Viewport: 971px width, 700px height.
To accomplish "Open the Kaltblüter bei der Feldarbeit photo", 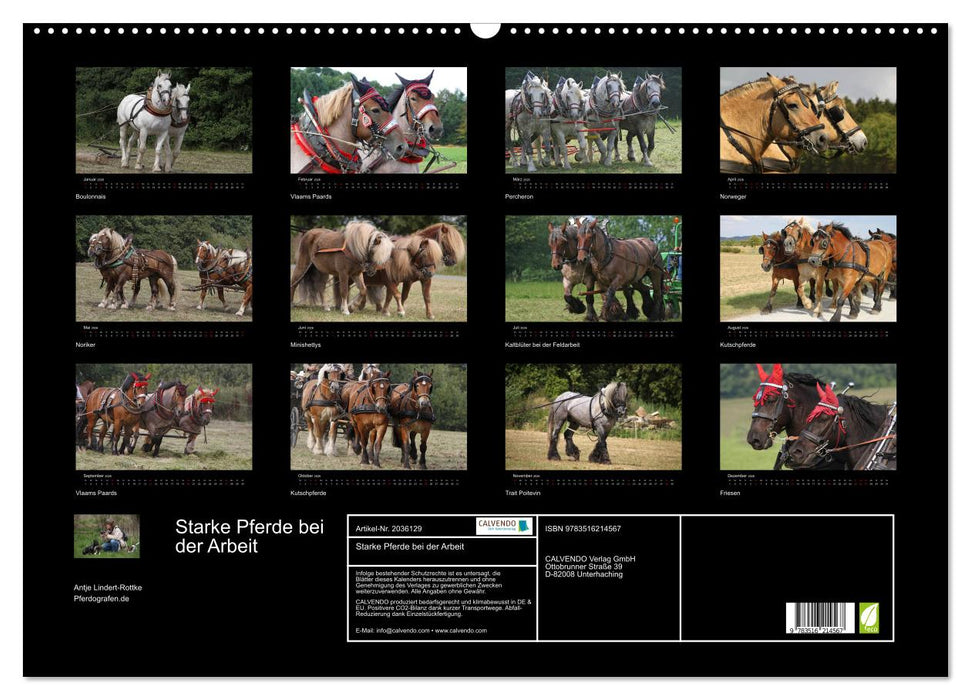I will click(593, 268).
